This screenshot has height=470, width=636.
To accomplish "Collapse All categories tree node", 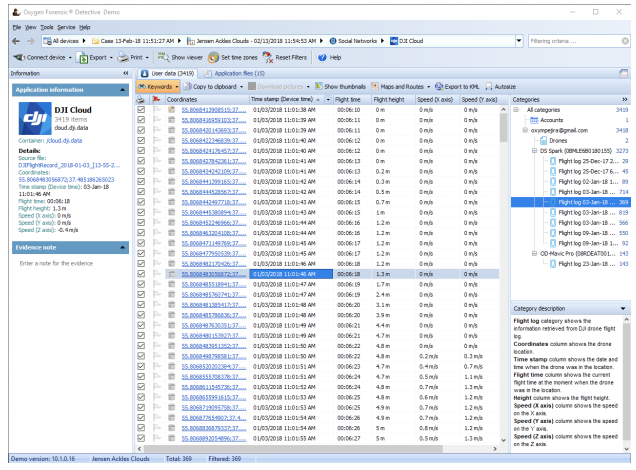I will click(x=516, y=109).
